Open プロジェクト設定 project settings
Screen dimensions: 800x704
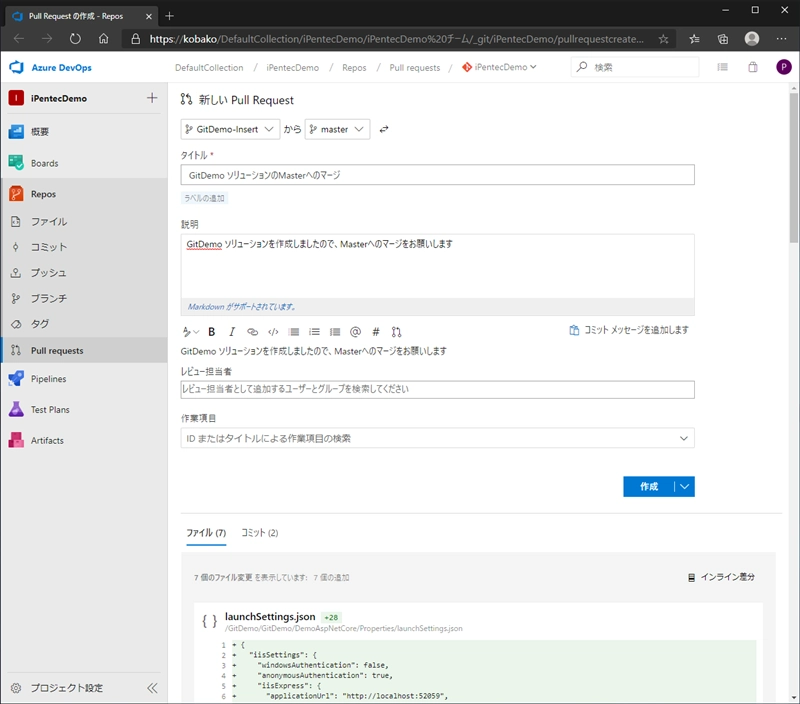pyautogui.click(x=66, y=688)
